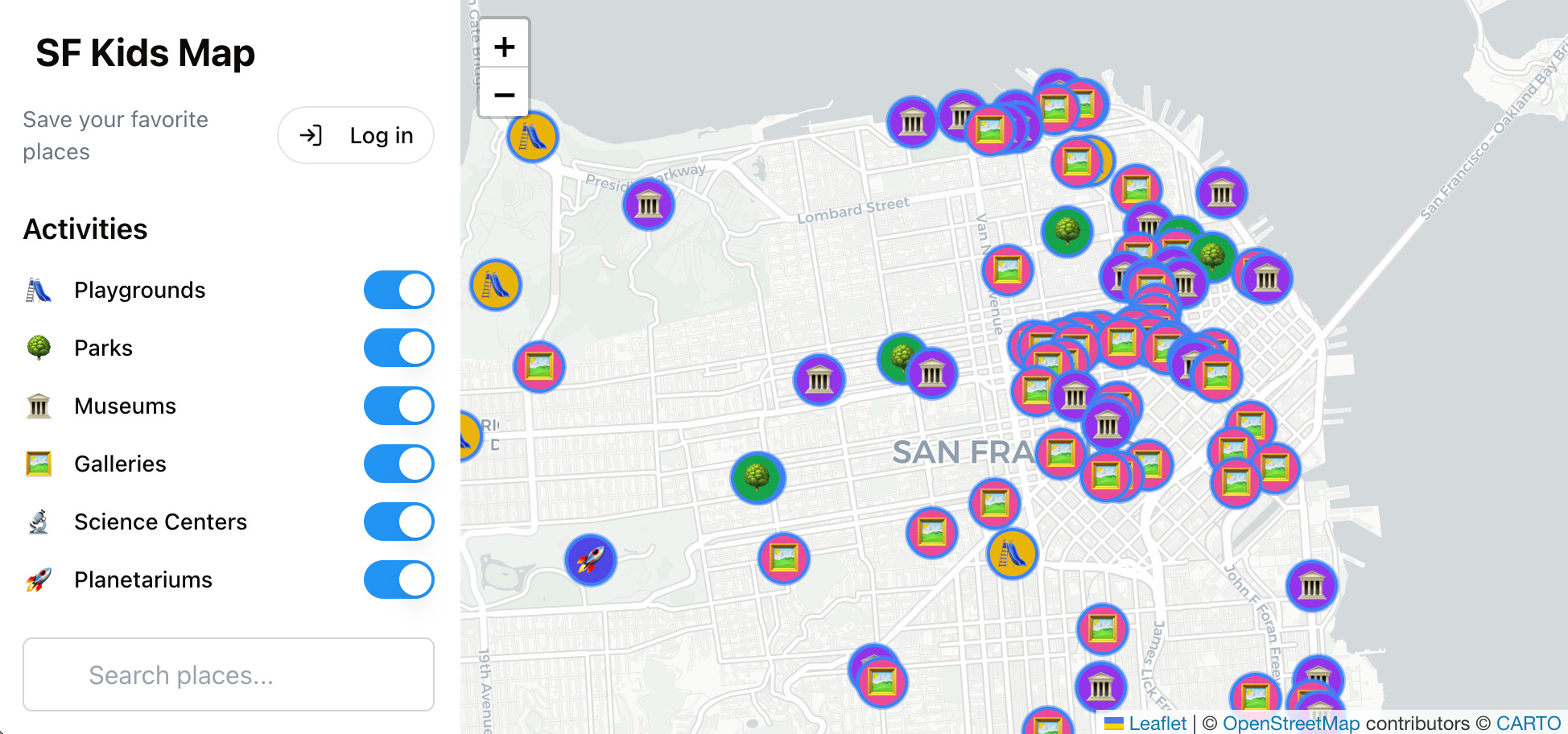1568x734 pixels.
Task: Select museum marker at far top waterfront
Action: 912,122
